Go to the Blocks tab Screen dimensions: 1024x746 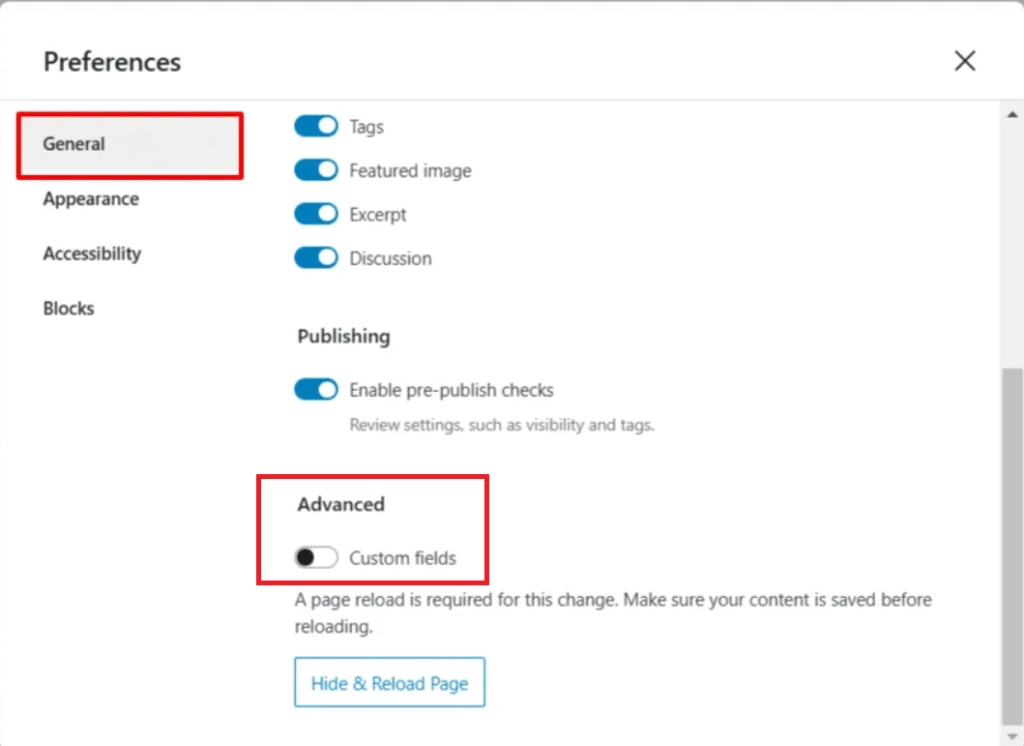[69, 308]
